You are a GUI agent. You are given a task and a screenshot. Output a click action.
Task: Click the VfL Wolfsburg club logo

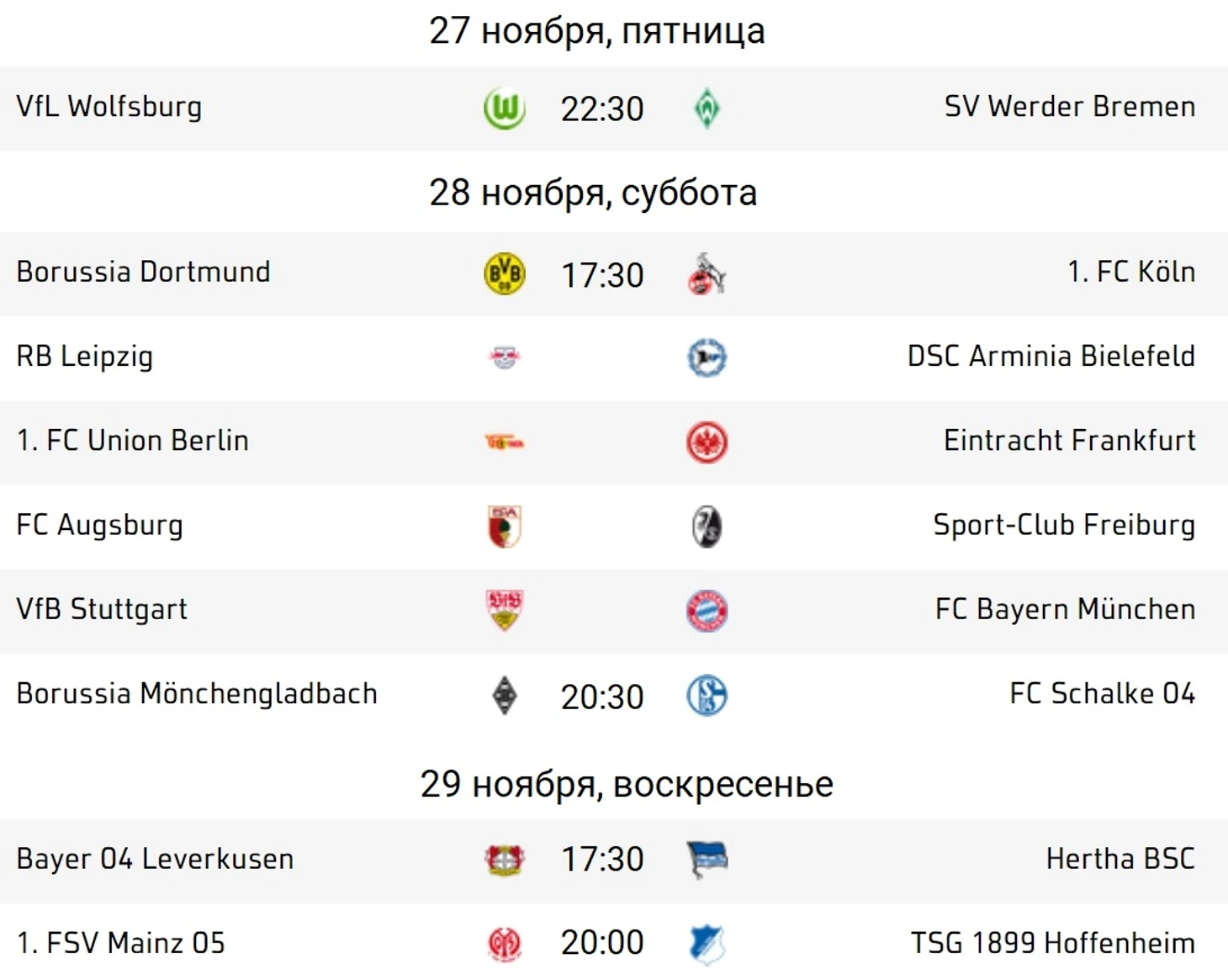point(505,109)
